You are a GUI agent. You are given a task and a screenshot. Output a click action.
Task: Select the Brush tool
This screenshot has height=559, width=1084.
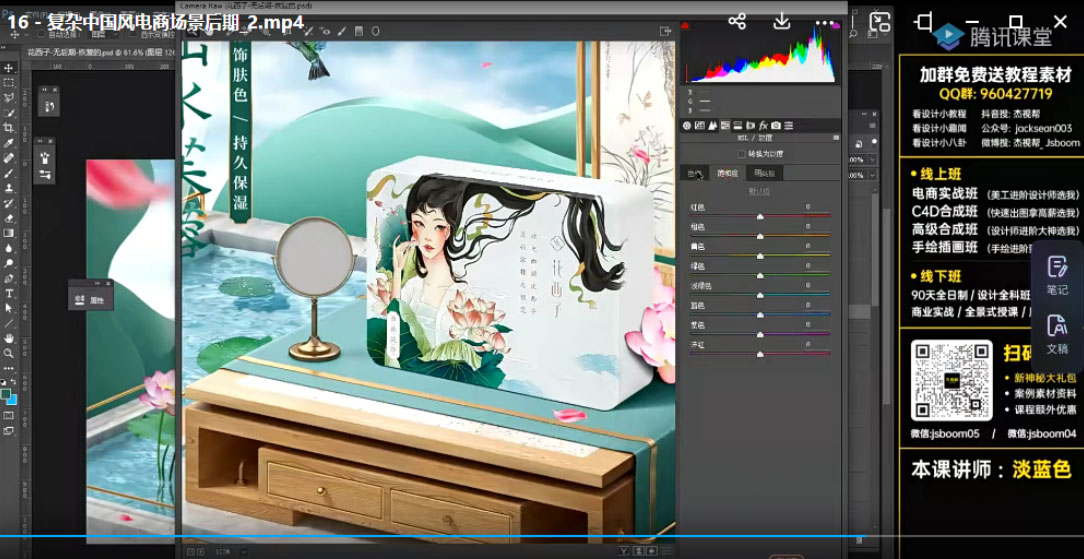[9, 173]
